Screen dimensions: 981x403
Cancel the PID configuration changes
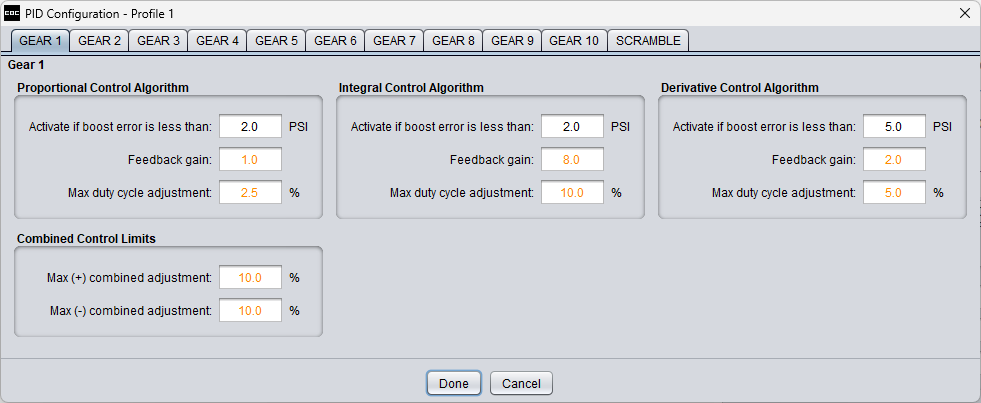pos(521,383)
